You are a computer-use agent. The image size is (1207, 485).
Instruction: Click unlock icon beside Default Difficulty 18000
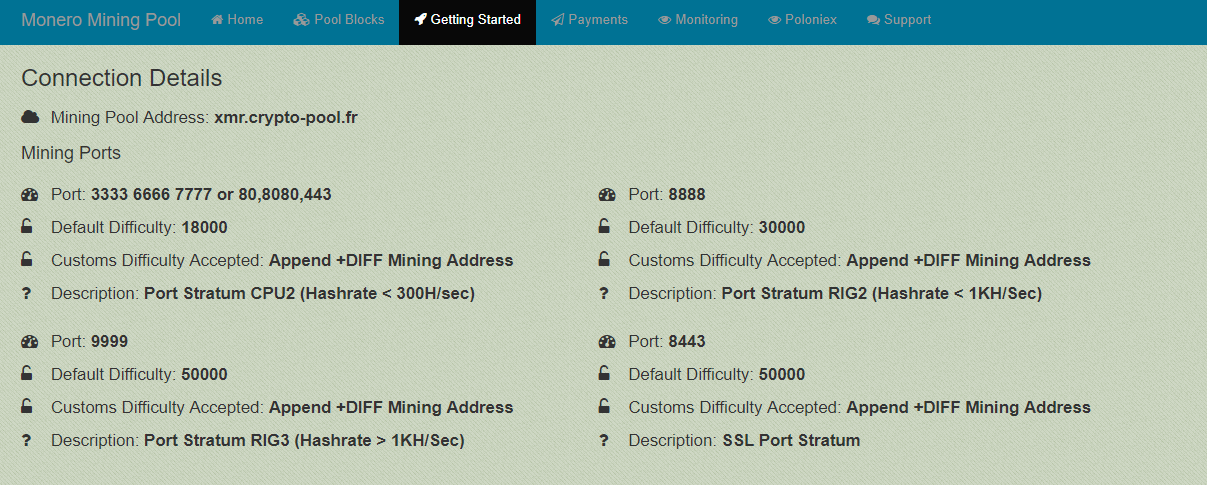(27, 227)
